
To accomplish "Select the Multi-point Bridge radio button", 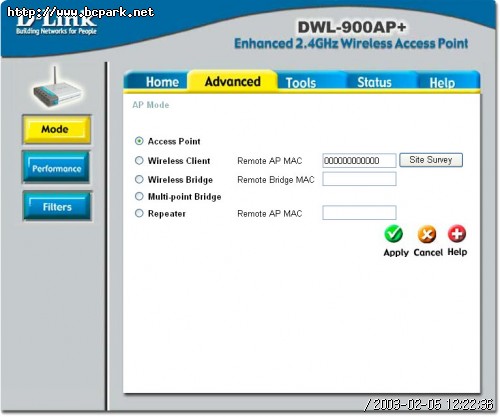I will point(139,196).
